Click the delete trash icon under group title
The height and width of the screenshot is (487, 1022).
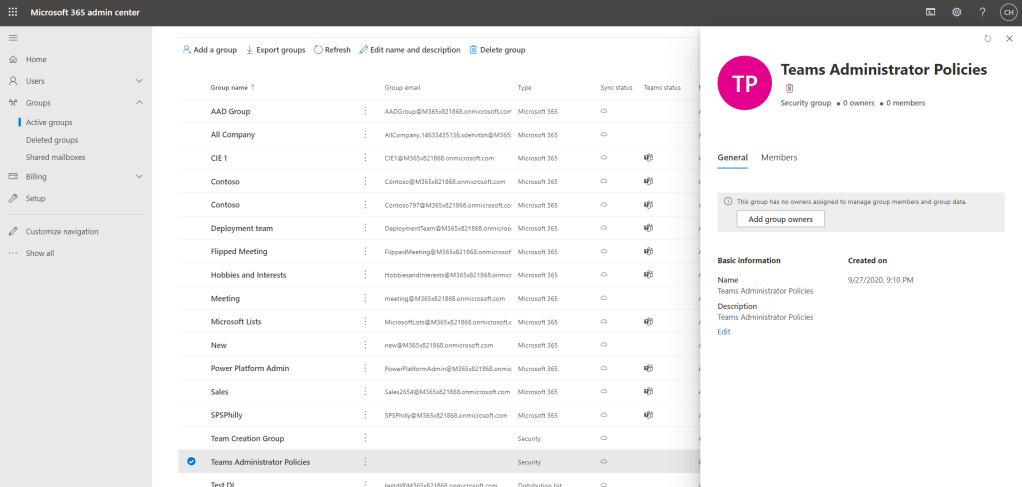point(788,88)
